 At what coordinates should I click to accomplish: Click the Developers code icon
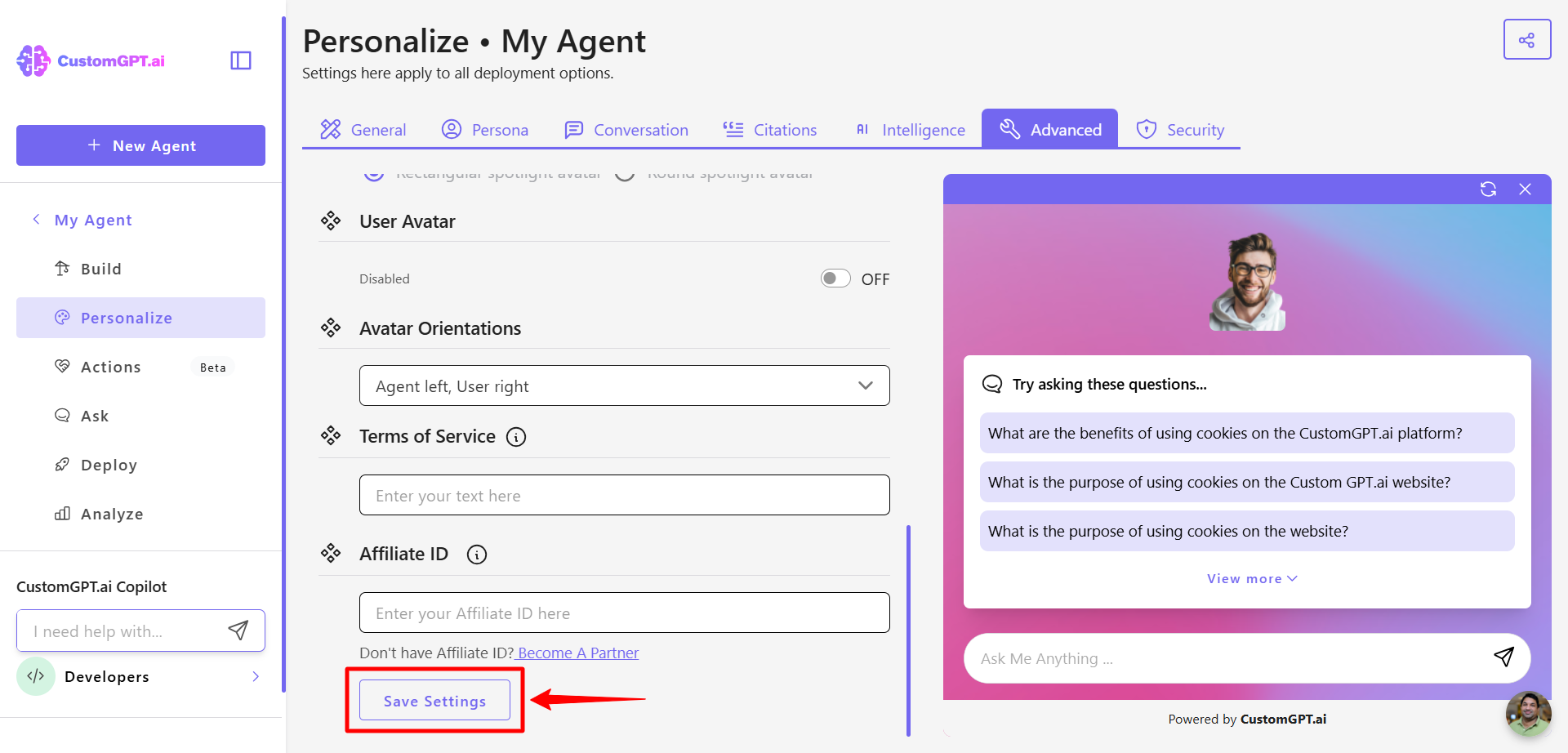[x=36, y=676]
